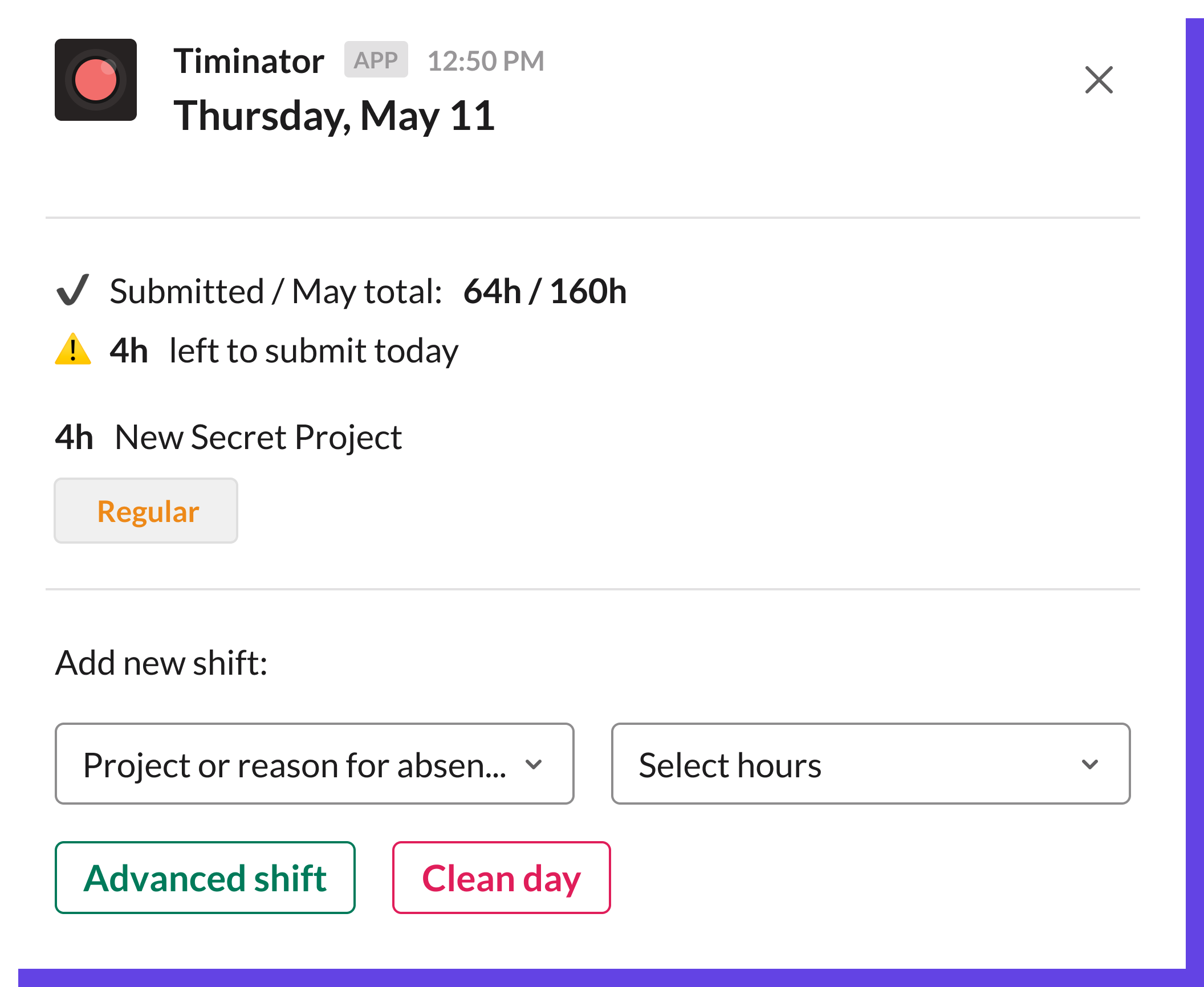The image size is (1204, 987).
Task: Click the chevron arrow in Project dropdown
Action: coord(534,764)
